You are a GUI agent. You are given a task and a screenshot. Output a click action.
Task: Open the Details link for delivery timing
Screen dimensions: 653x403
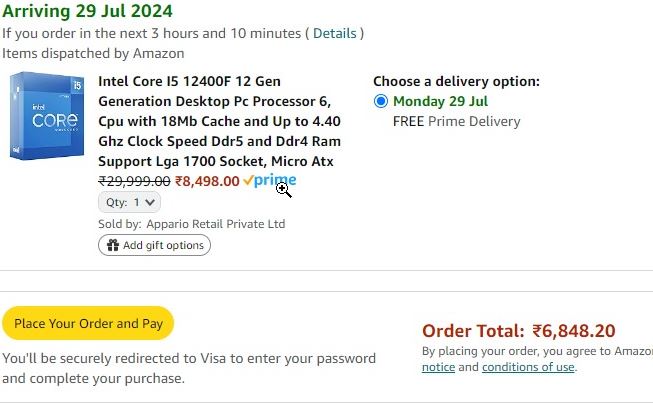[x=335, y=33]
